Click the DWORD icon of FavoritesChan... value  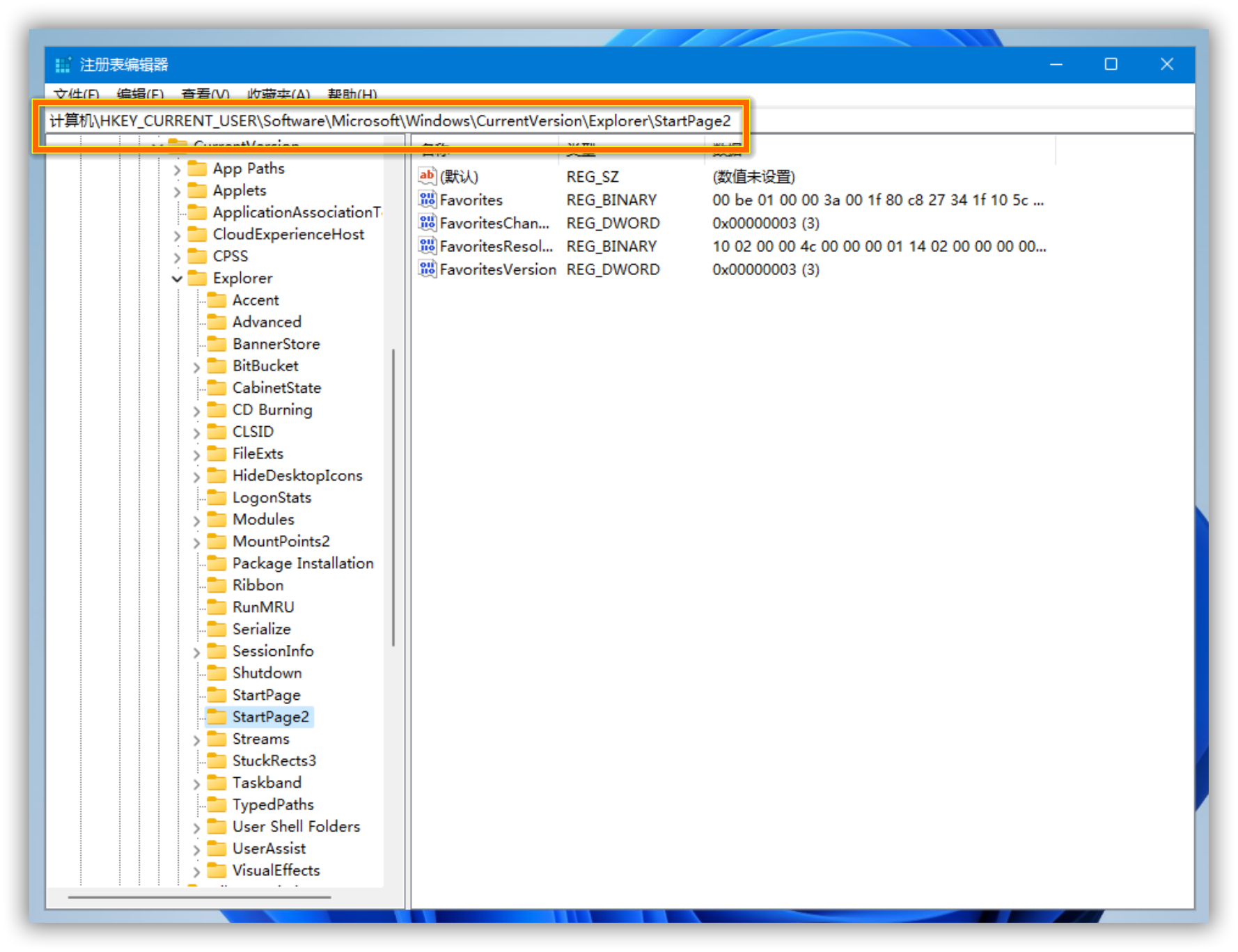pos(427,223)
